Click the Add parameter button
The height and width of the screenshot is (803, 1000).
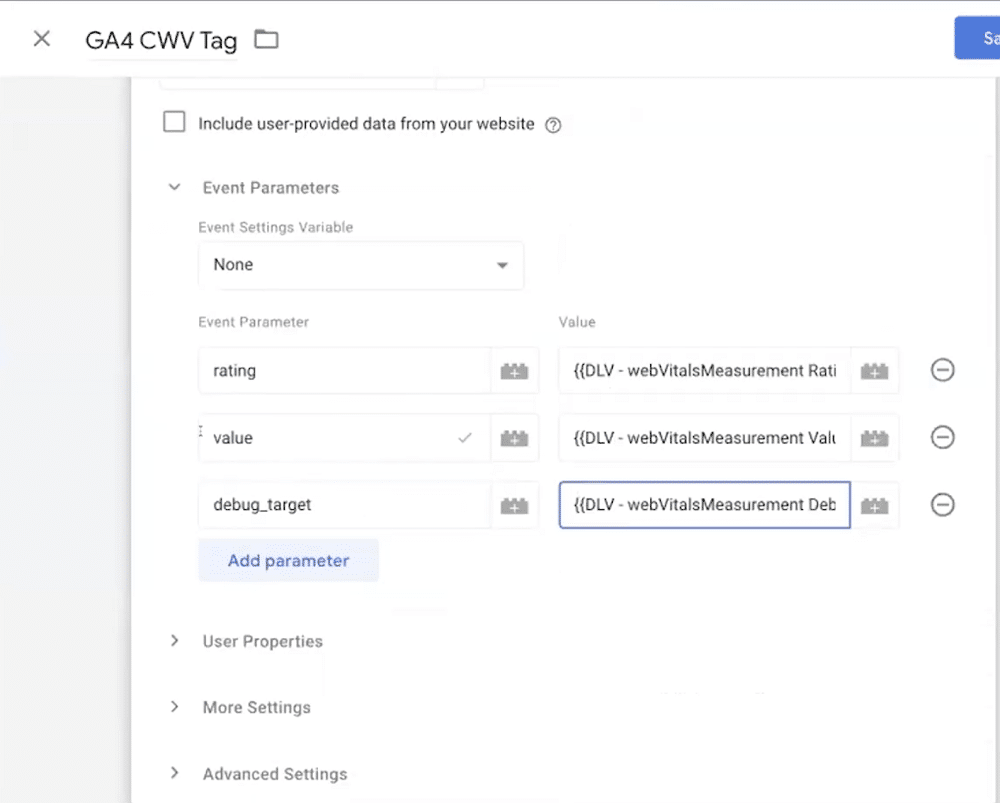[288, 560]
